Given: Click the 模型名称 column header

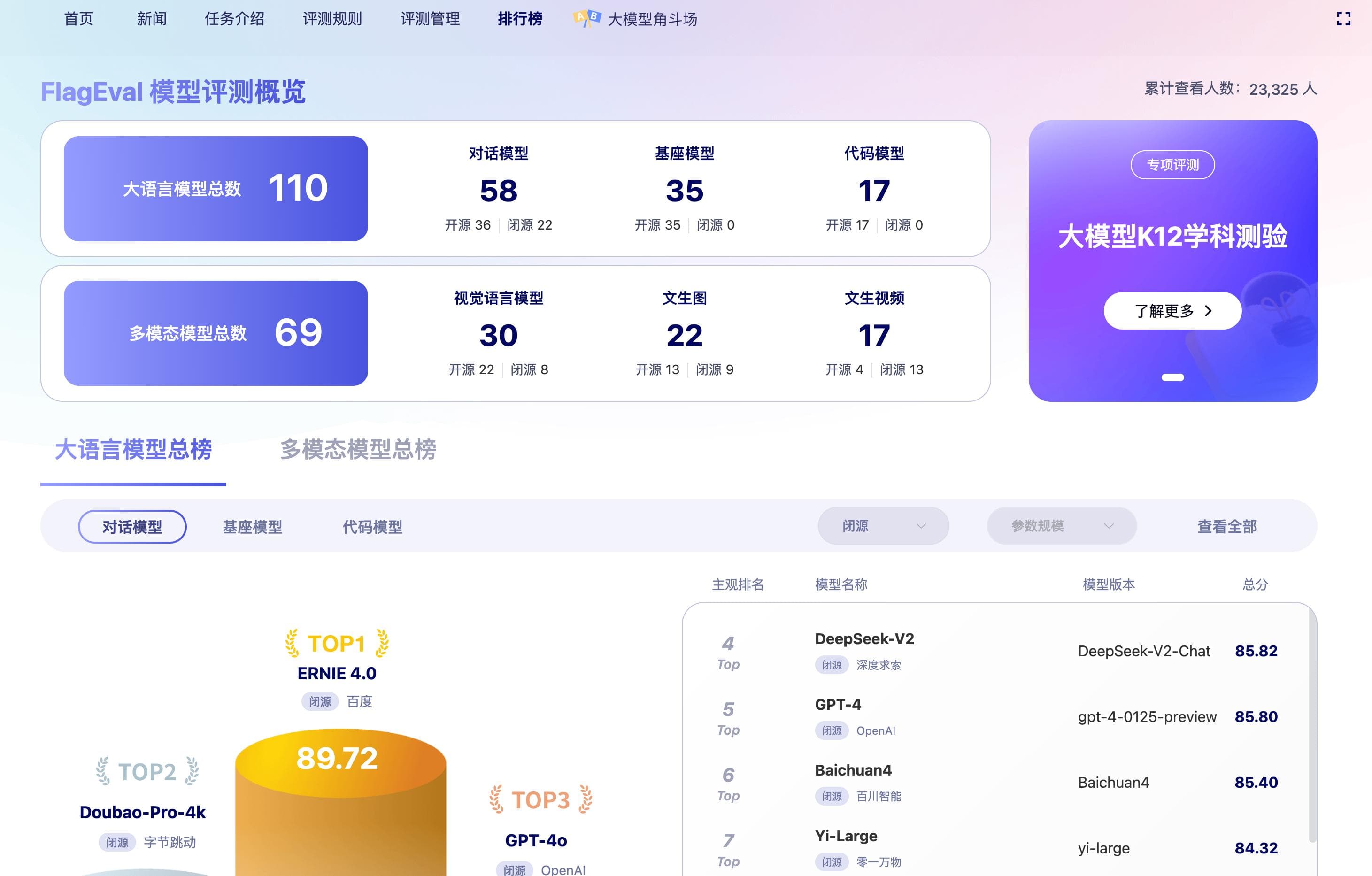Looking at the screenshot, I should click(x=841, y=584).
